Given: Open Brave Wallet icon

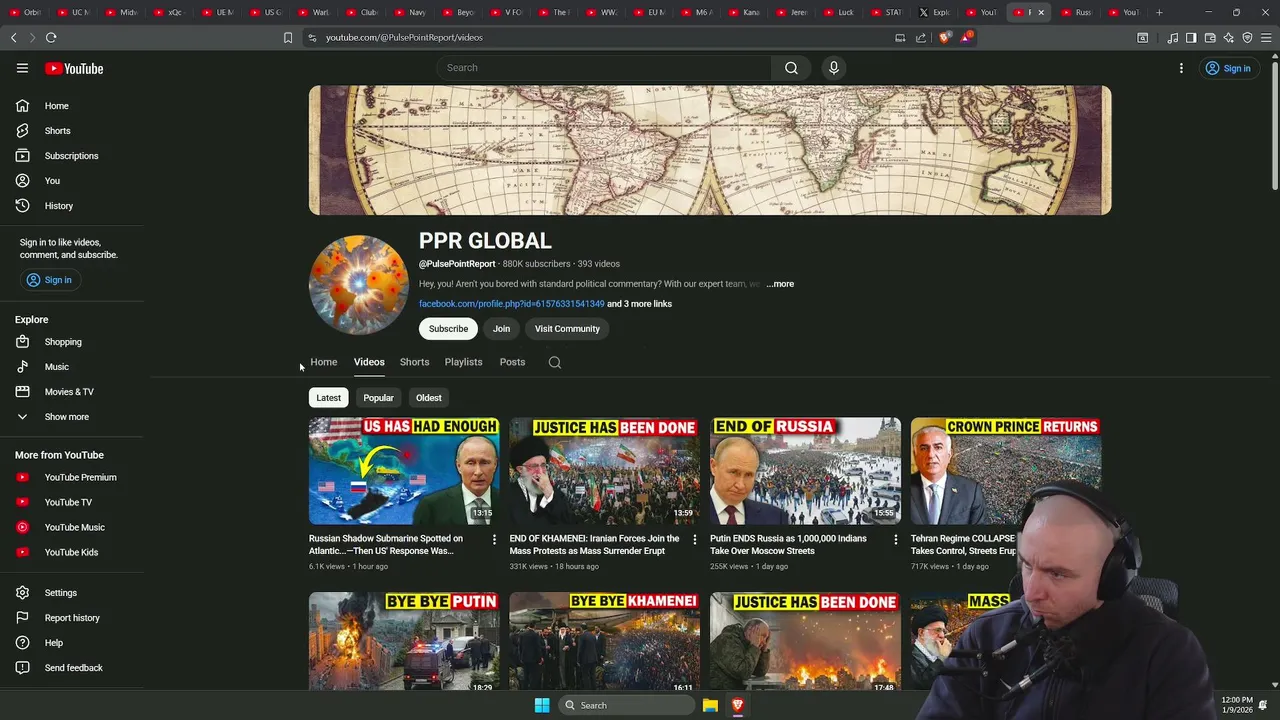Looking at the screenshot, I should [x=1210, y=38].
